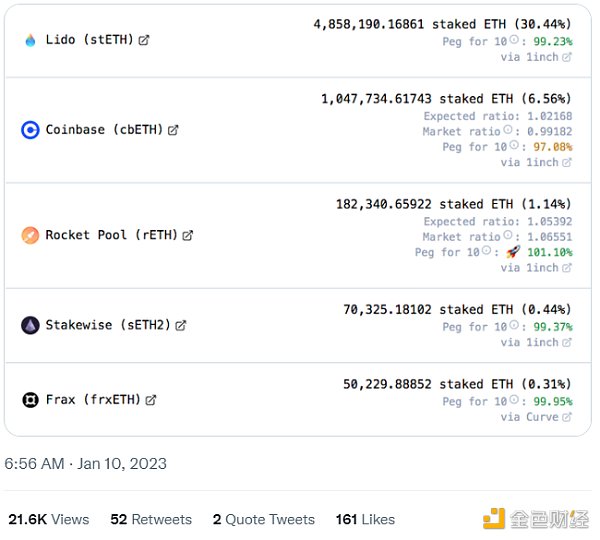Click the tweet timestamp 6:56 AM Jan 10, 2023
Image resolution: width=600 pixels, height=540 pixels.
pos(86,464)
